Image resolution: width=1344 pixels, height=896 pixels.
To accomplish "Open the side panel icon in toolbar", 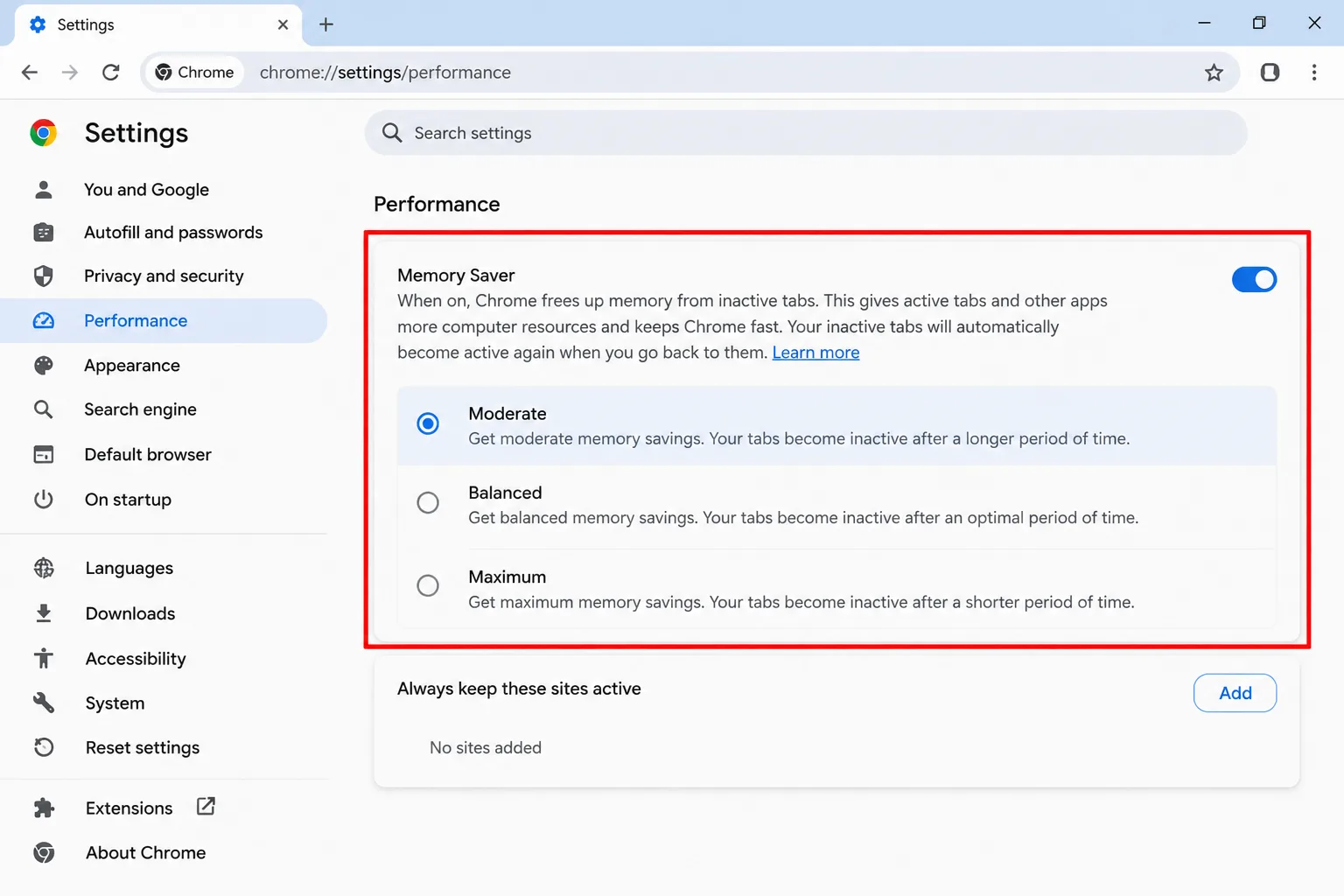I will 1270,73.
